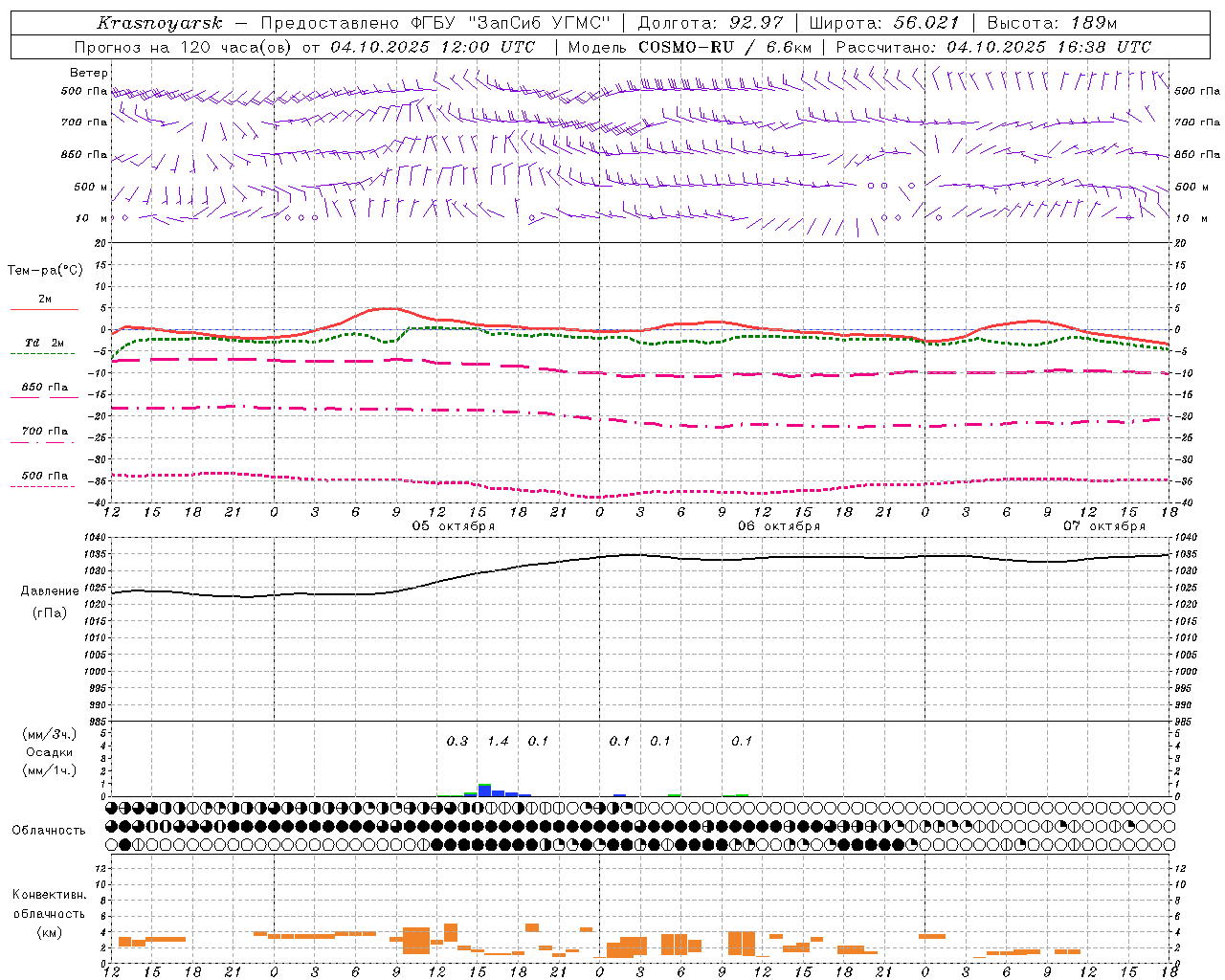Click the 'Krasnoyarsk' station title
1225x980 pixels.
[160, 23]
